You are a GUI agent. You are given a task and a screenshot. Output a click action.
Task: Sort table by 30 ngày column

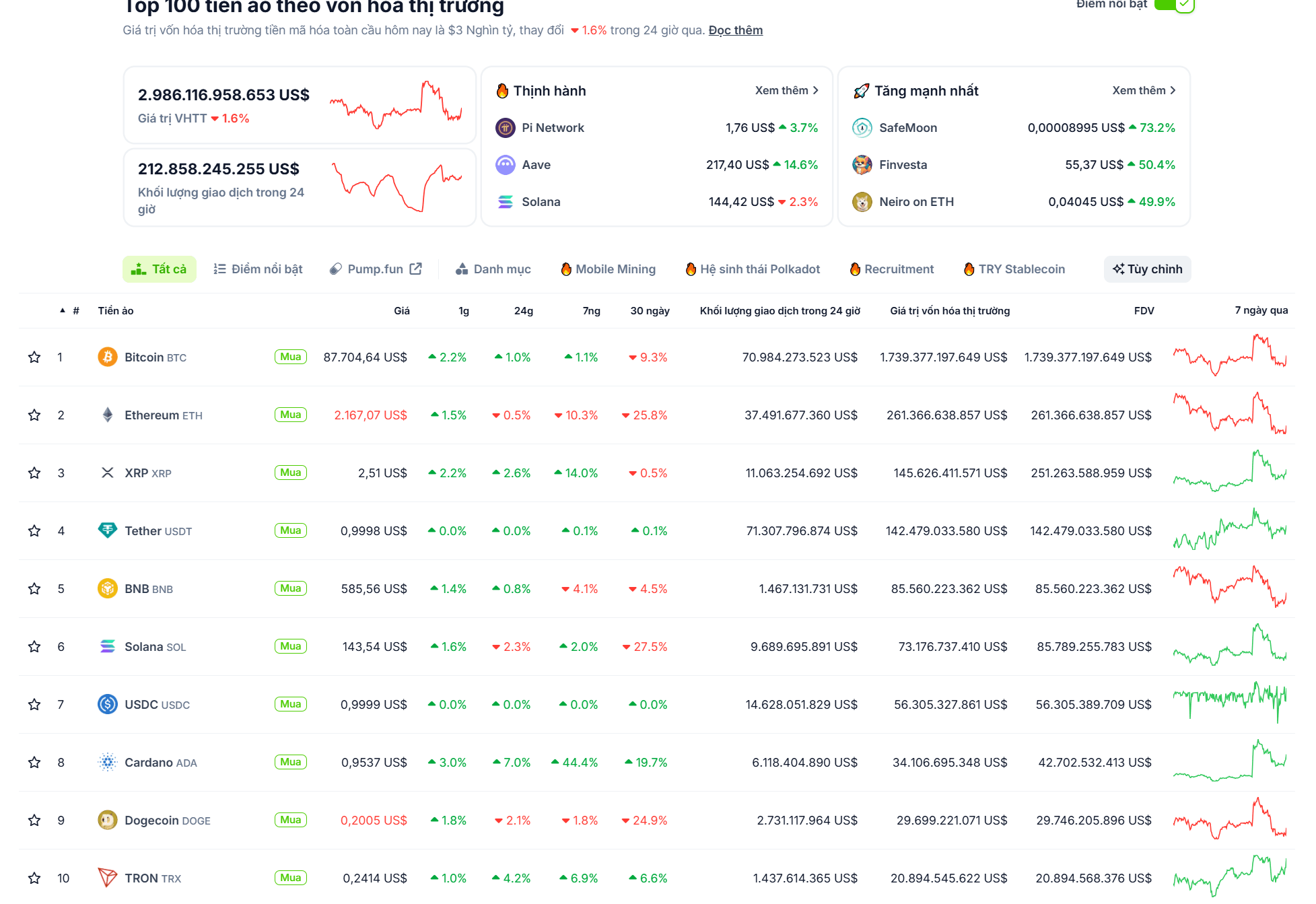click(650, 310)
